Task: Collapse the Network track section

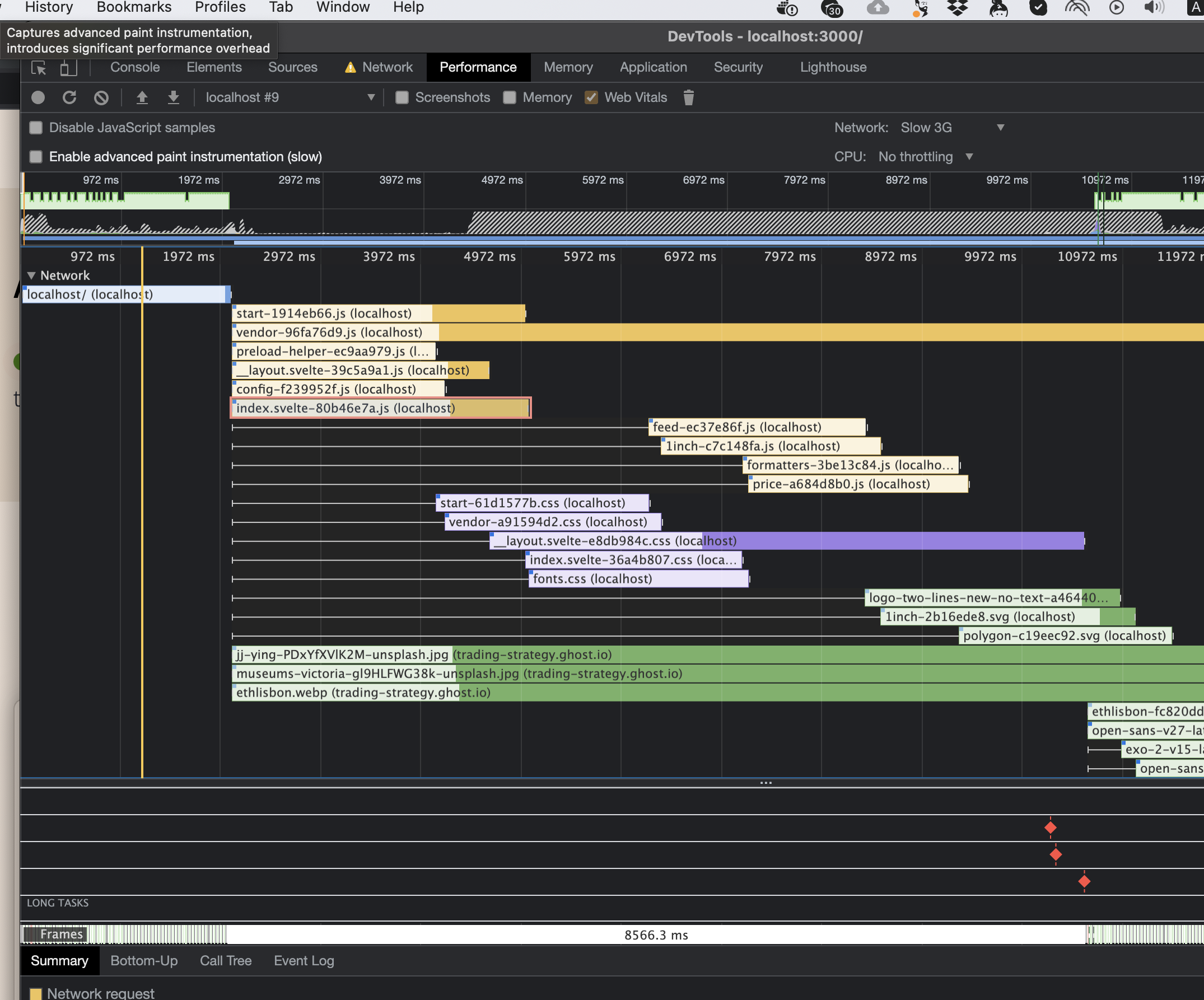Action: click(x=31, y=275)
